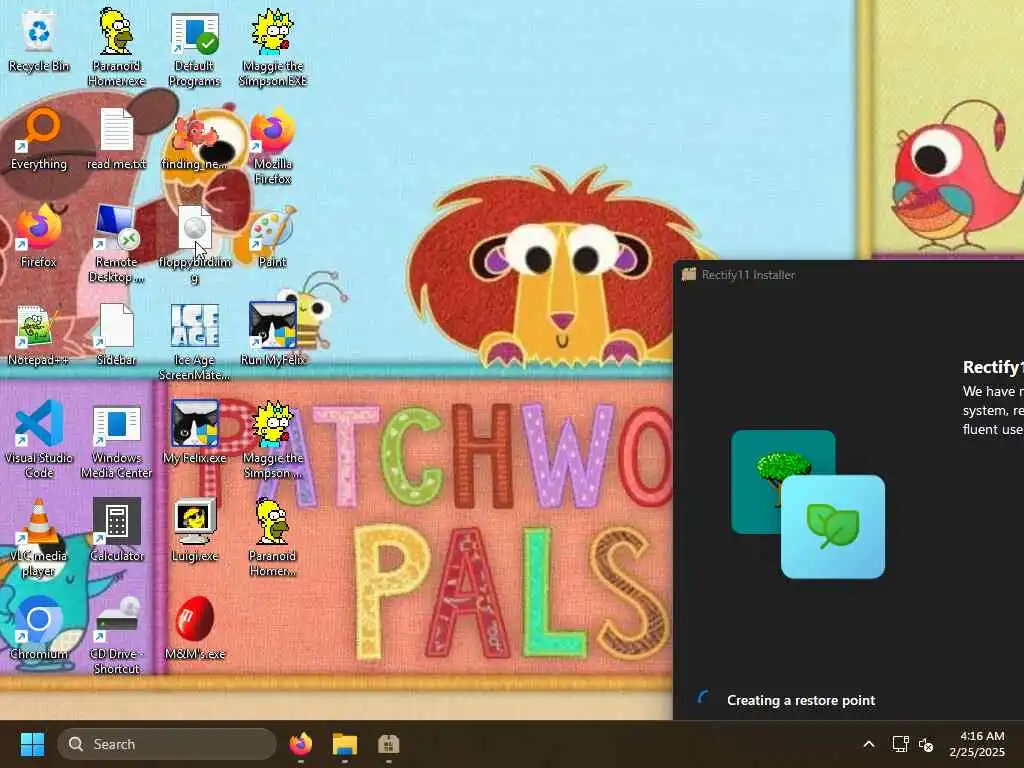
Task: Open Windows Media Center shortcut
Action: (116, 440)
